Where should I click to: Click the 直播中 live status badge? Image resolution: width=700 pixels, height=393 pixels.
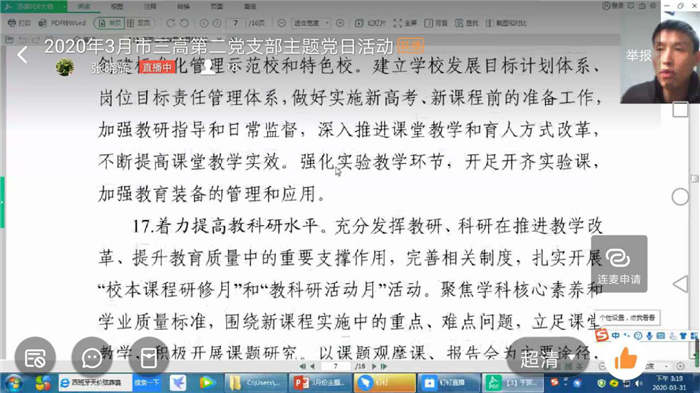click(x=157, y=67)
